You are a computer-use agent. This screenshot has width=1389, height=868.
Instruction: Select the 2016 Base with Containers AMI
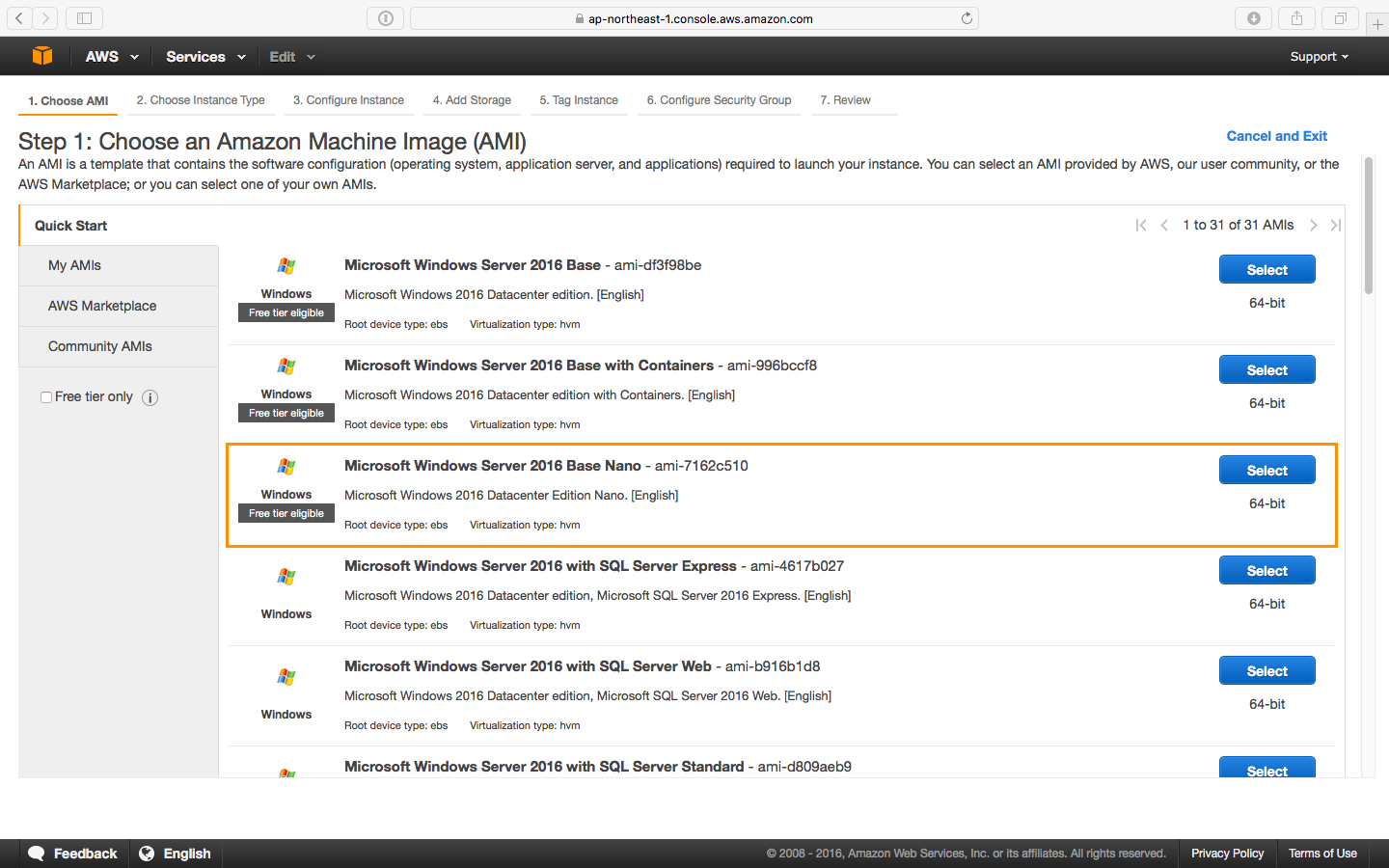[1266, 370]
